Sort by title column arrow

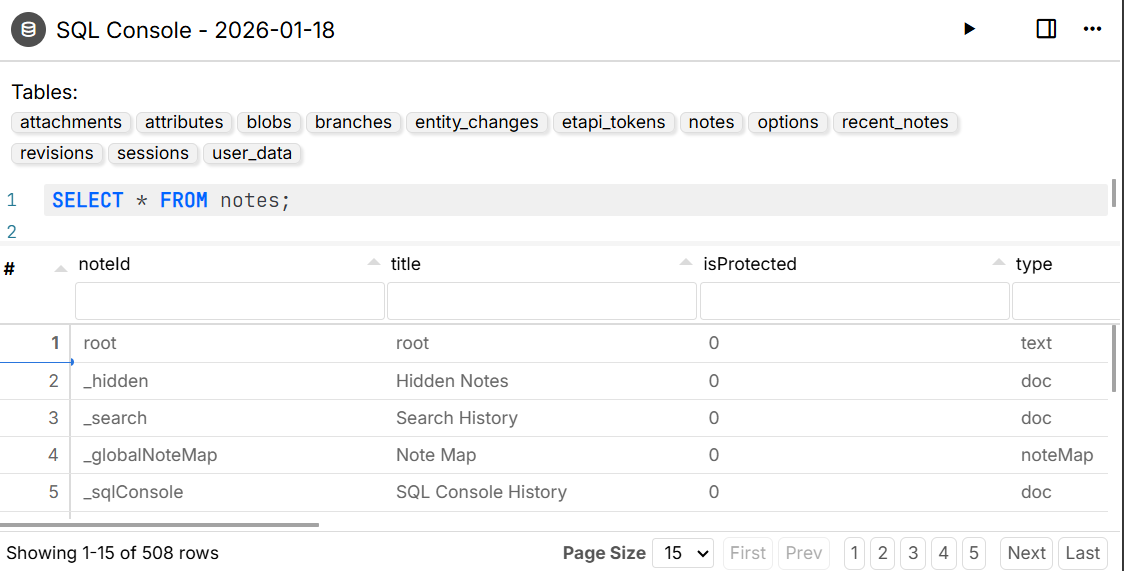374,263
